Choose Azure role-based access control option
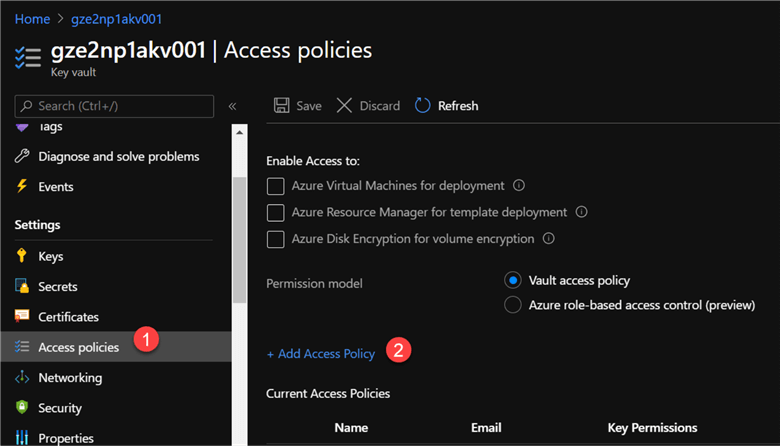The width and height of the screenshot is (780, 446). pyautogui.click(x=514, y=305)
